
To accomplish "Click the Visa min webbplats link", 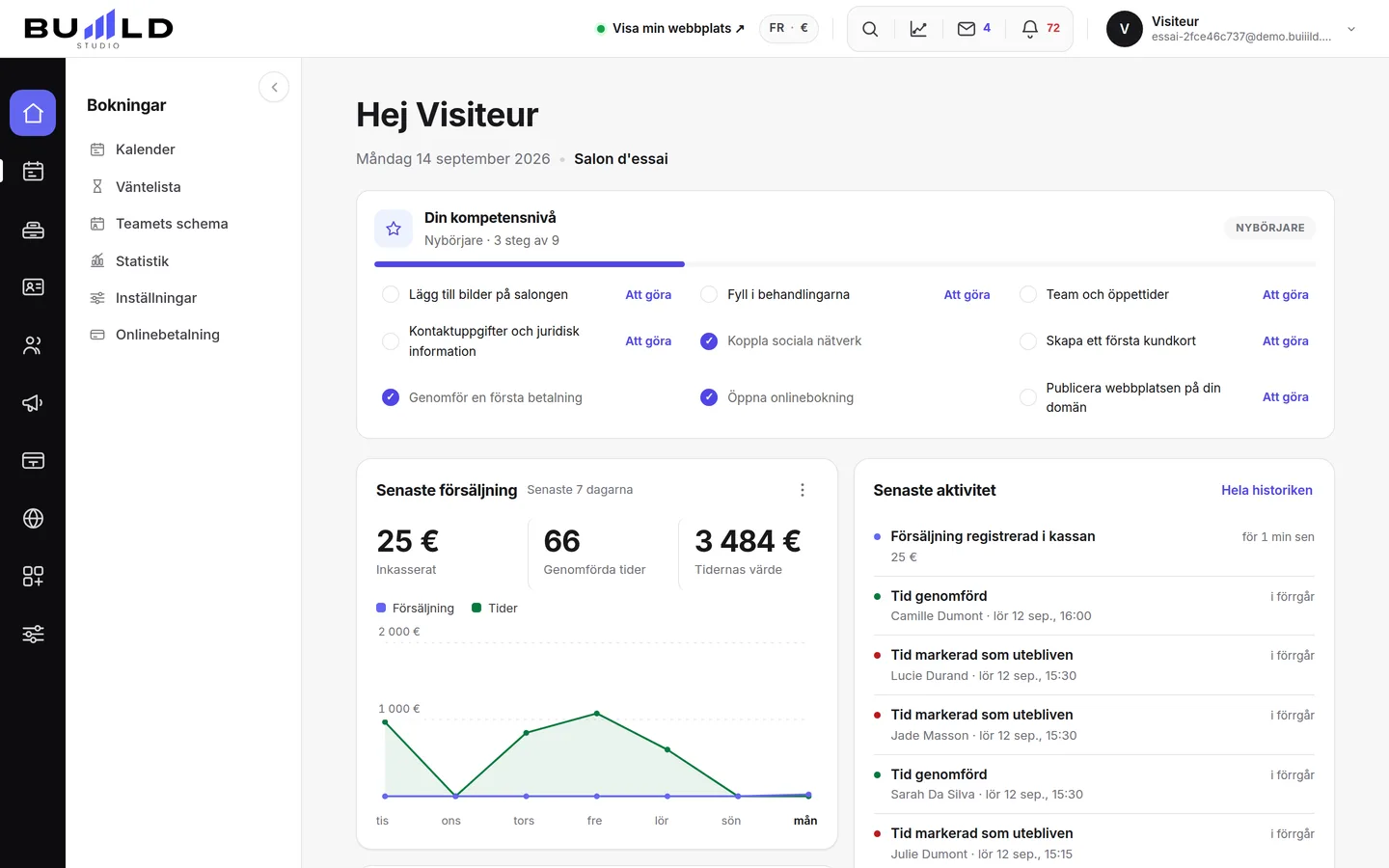I will 671,29.
